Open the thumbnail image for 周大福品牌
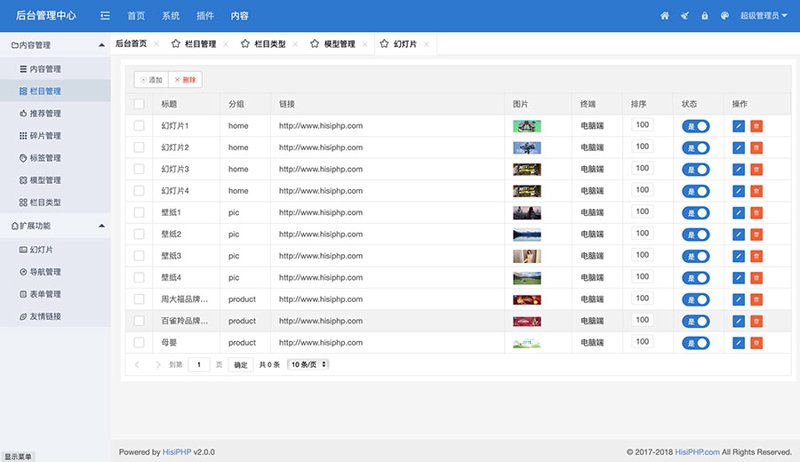 527,300
